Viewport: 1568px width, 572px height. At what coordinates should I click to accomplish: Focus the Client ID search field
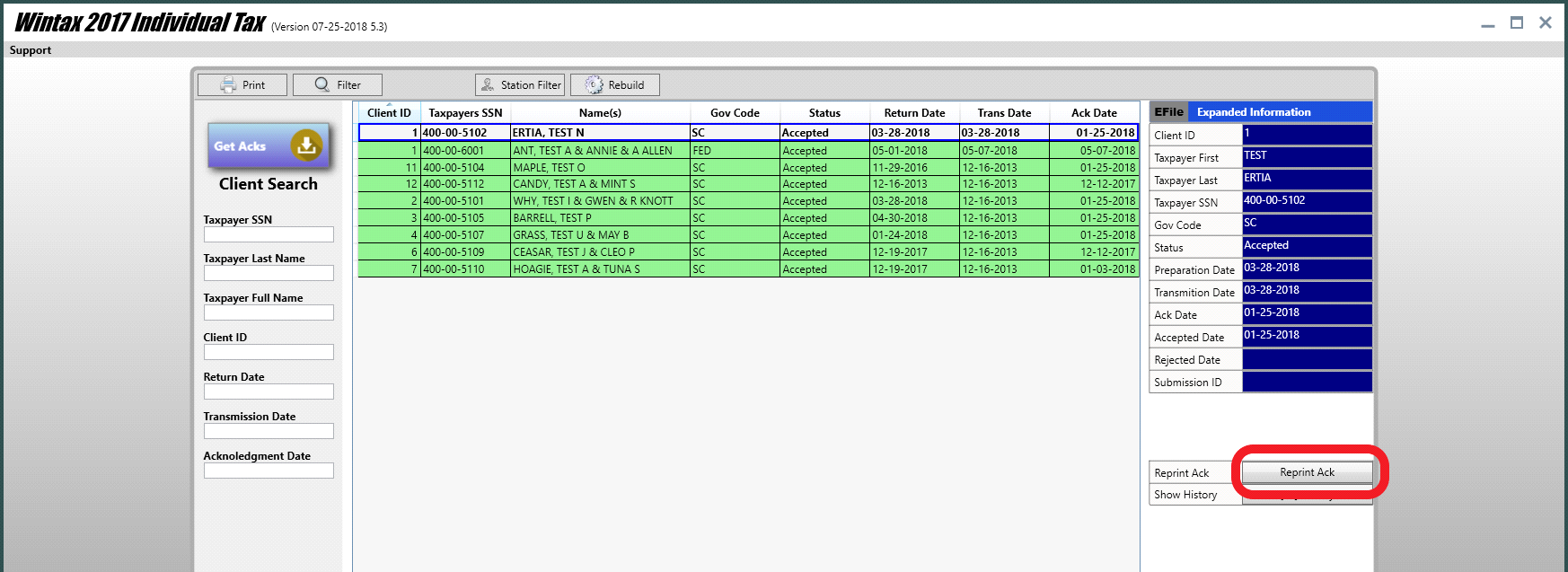coord(269,352)
